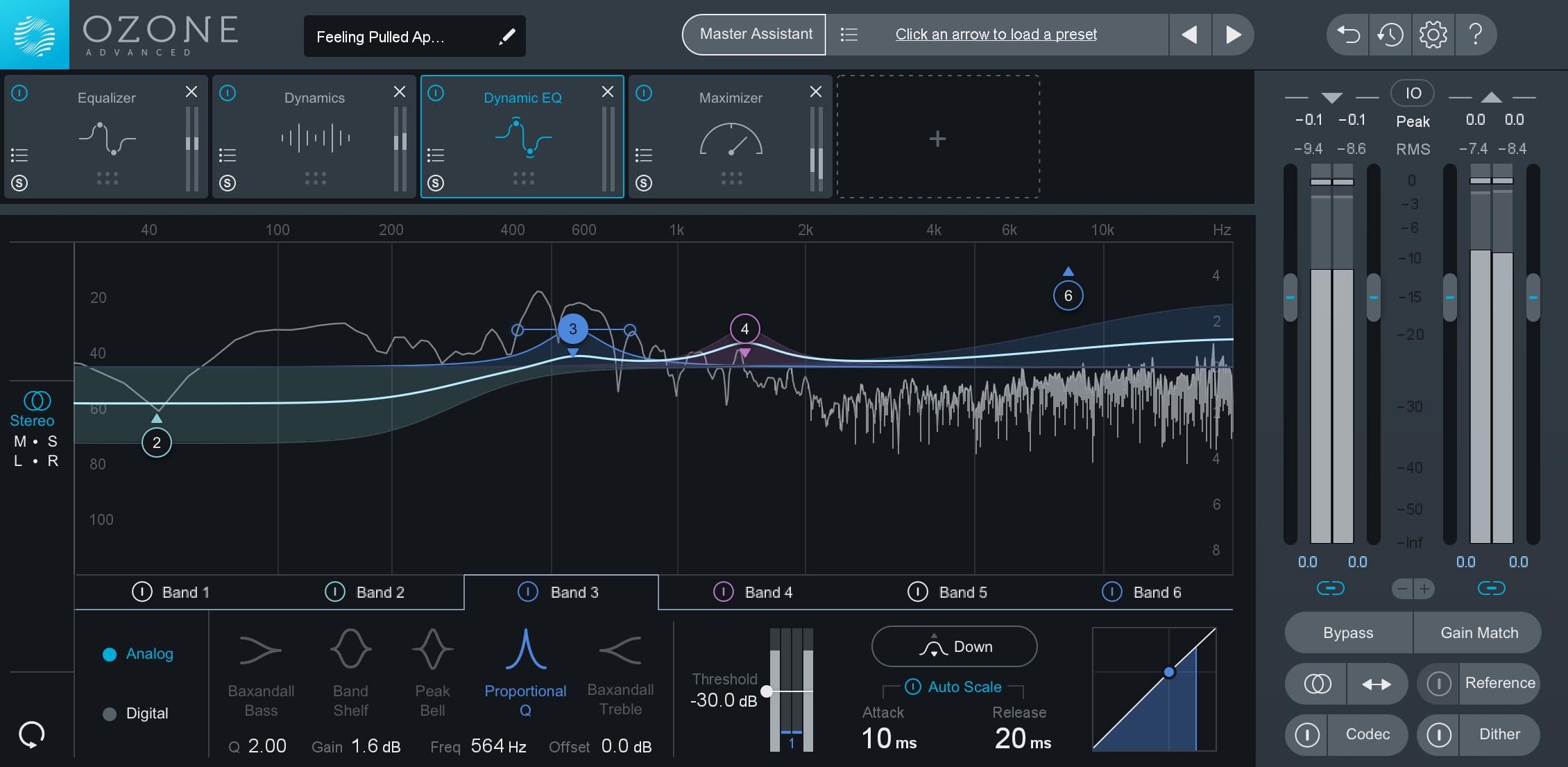
Task: Switch to the Band 6 tab
Action: coord(1157,592)
